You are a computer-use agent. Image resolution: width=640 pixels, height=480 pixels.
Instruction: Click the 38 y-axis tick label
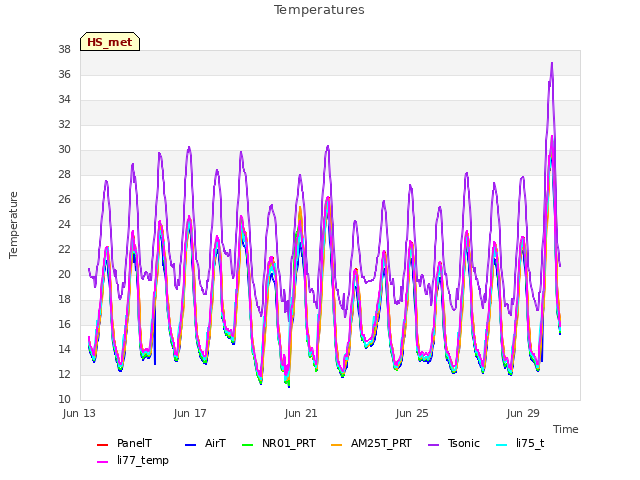64,50
